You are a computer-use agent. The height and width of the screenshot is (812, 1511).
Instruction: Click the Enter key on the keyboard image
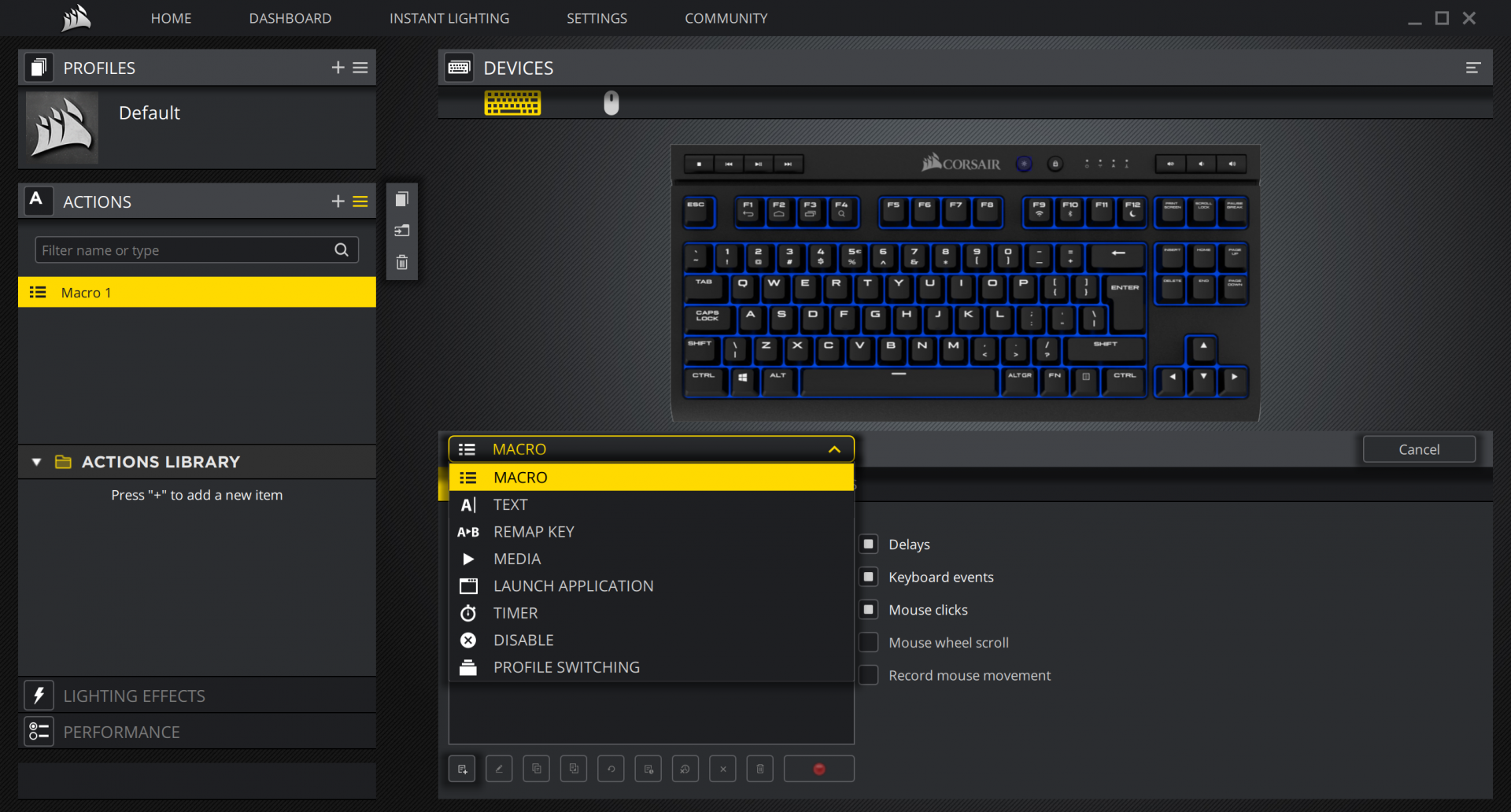point(1125,302)
